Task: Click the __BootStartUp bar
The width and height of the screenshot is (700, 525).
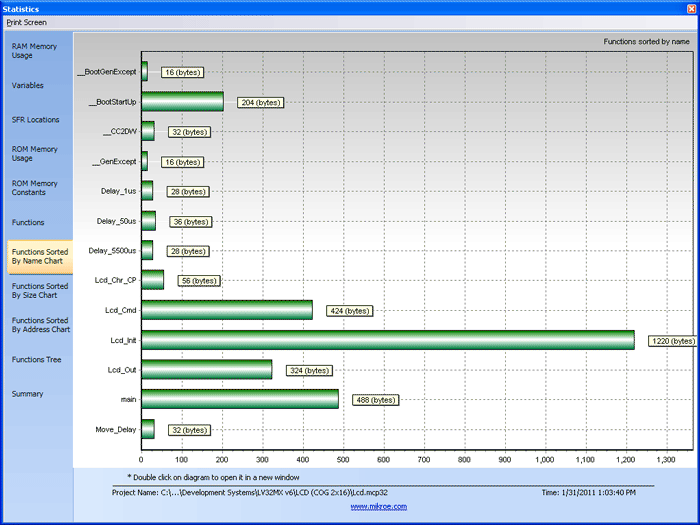Action: click(x=183, y=102)
